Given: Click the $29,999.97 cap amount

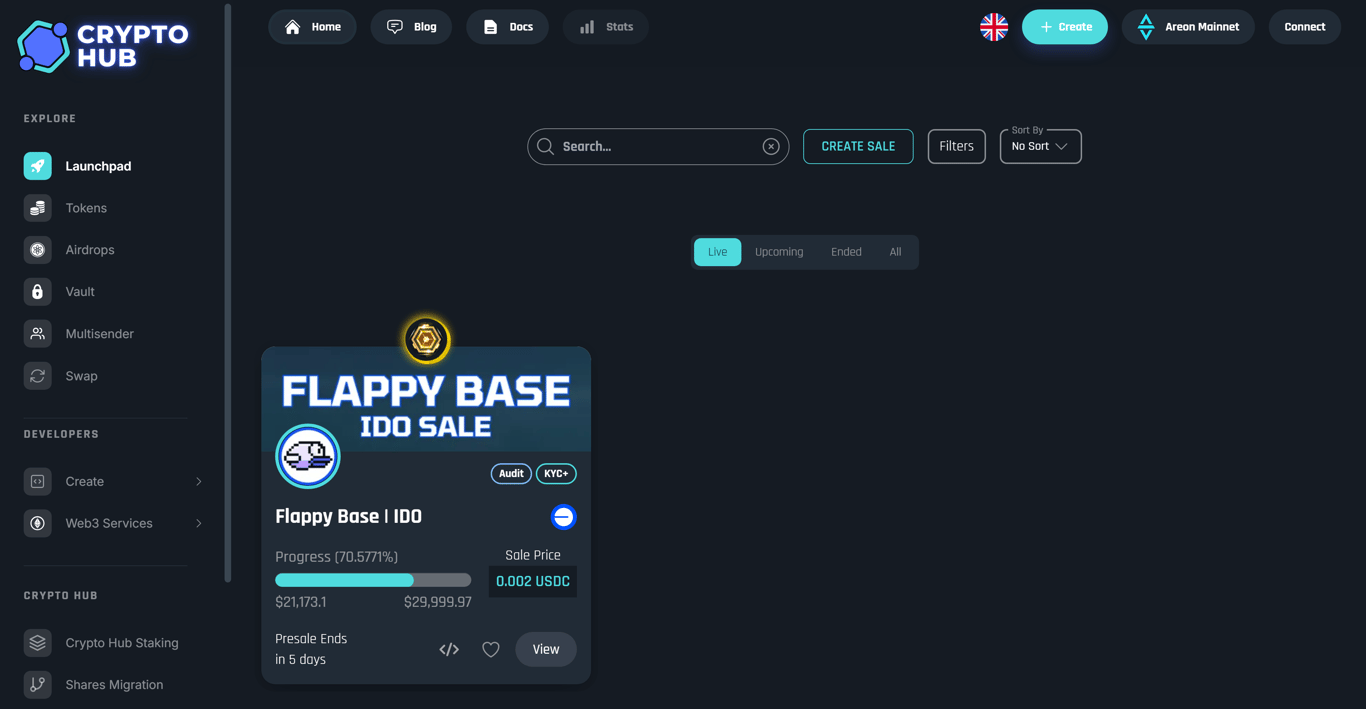Looking at the screenshot, I should pos(438,602).
